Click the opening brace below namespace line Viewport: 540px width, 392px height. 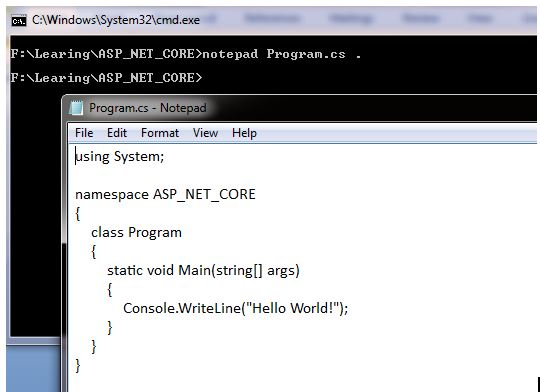(x=78, y=214)
